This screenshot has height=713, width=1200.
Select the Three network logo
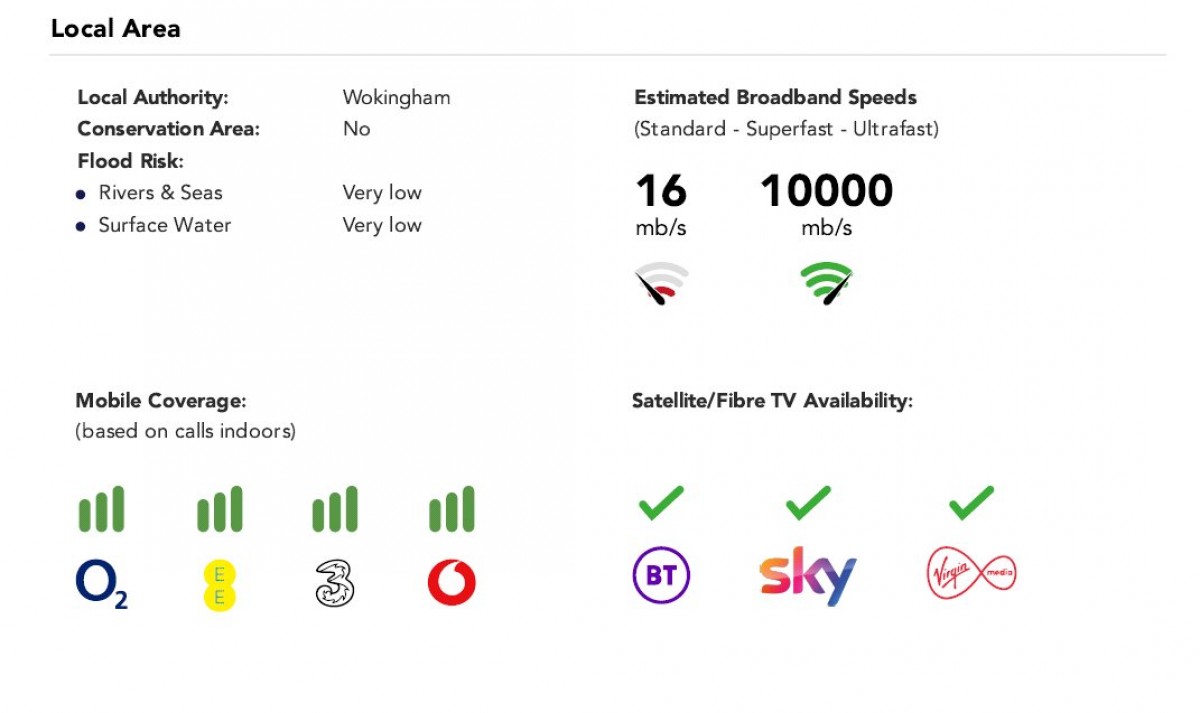point(335,584)
